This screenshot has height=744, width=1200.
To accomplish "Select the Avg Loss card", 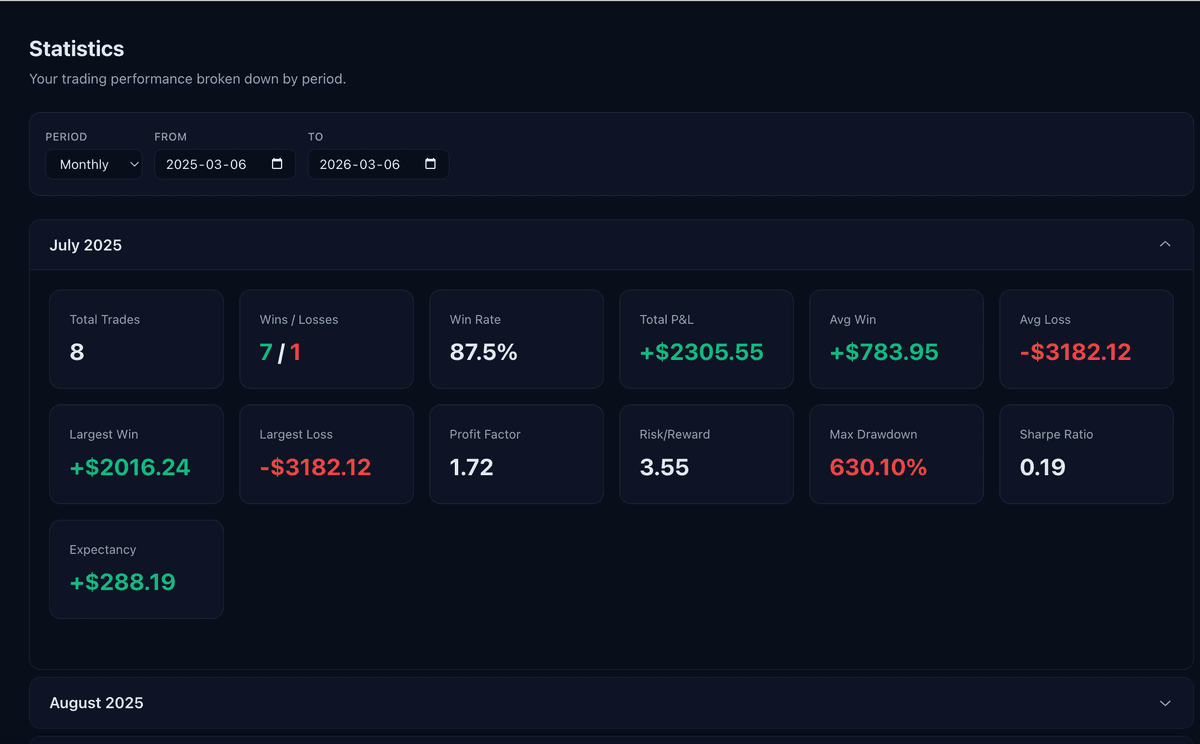I will coord(1086,339).
